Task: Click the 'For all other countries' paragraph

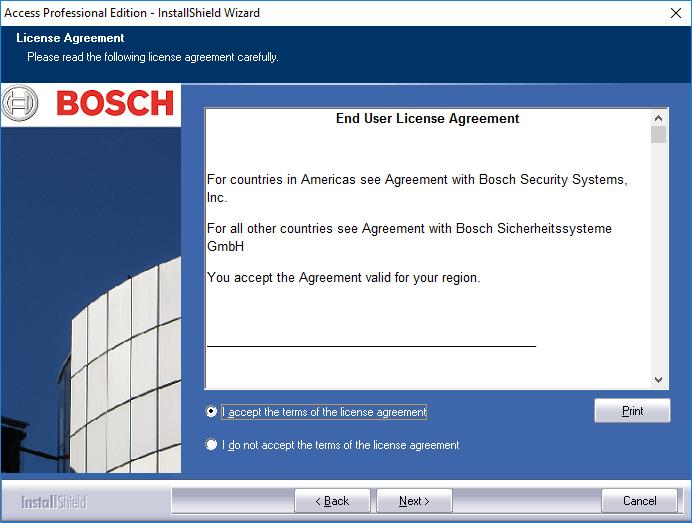Action: pyautogui.click(x=409, y=237)
